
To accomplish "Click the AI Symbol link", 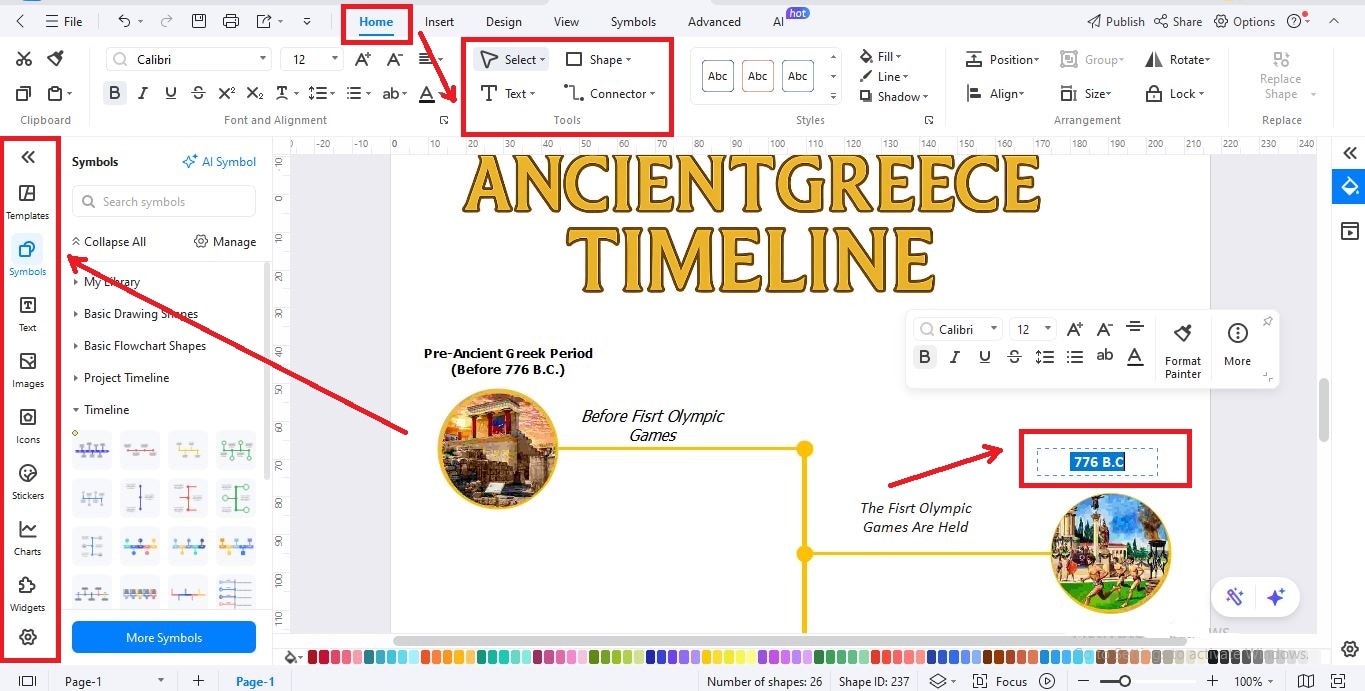I will tap(219, 161).
